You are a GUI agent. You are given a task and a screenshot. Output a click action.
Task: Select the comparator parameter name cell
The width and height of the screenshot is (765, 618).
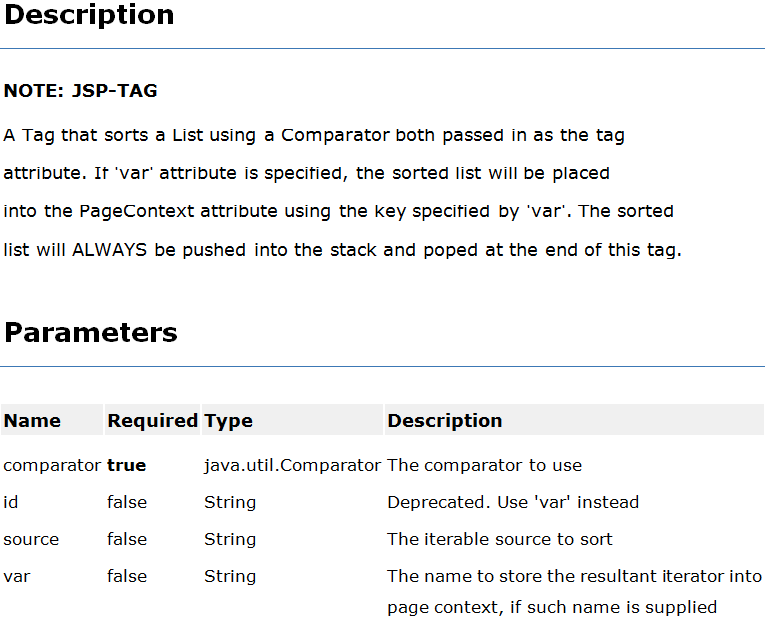point(52,465)
